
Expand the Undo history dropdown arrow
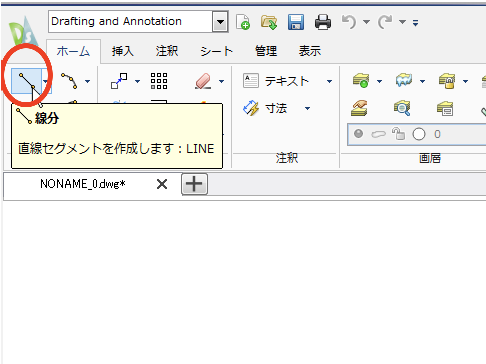[x=366, y=22]
